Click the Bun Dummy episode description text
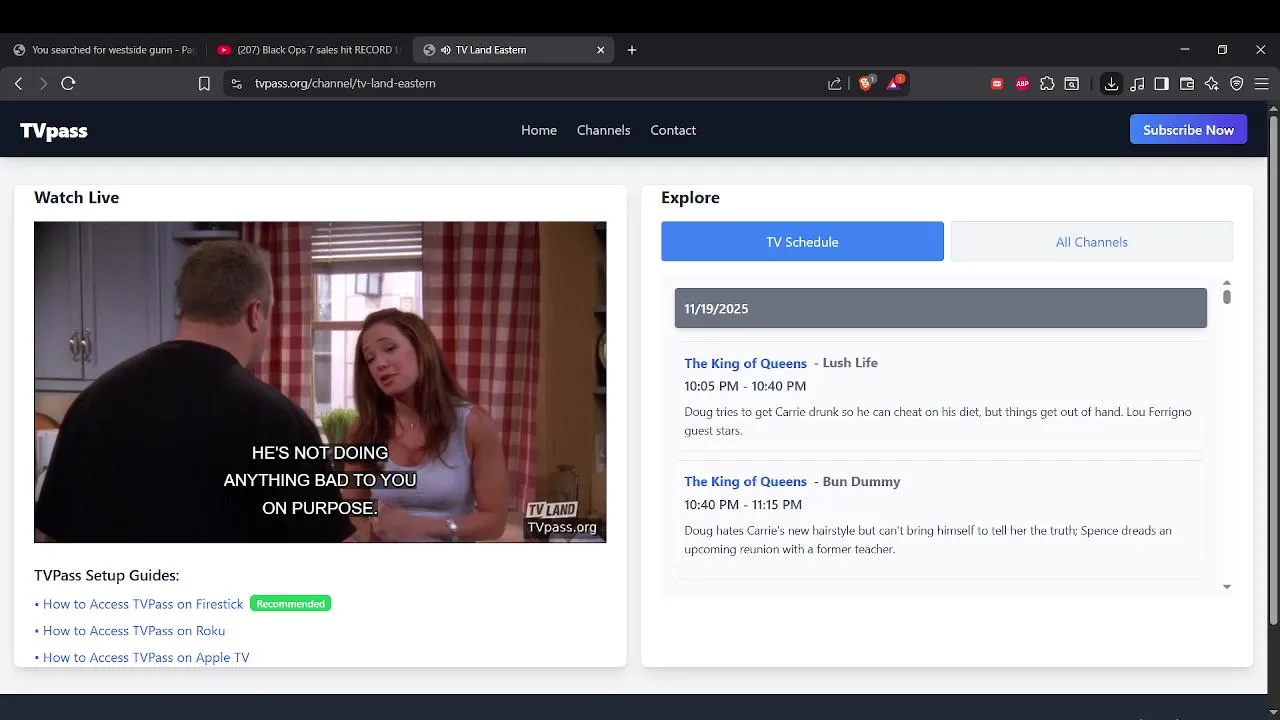The image size is (1280, 720). pos(928,540)
